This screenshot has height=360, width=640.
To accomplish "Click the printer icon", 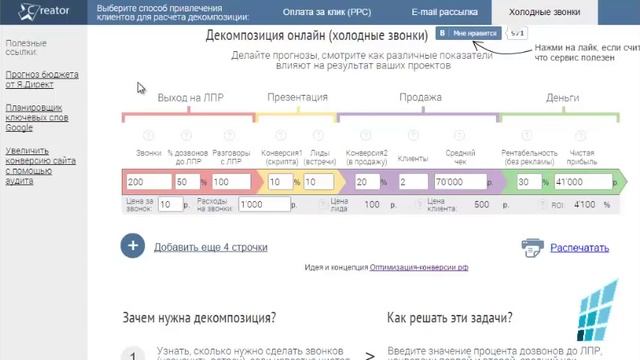I will click(533, 248).
